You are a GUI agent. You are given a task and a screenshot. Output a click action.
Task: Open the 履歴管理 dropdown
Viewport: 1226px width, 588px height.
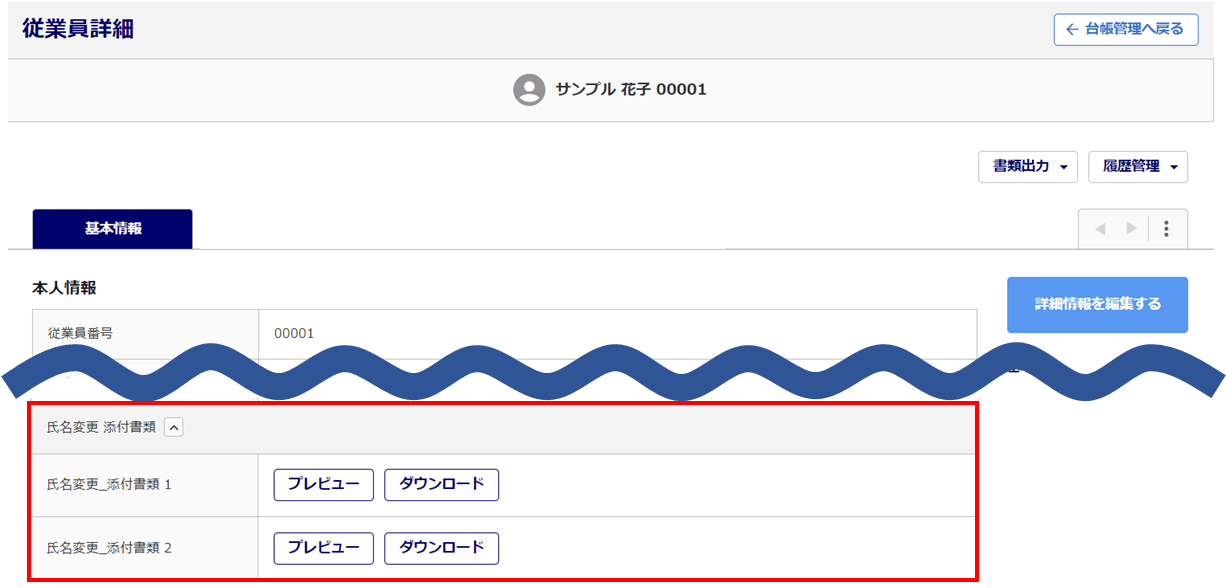(x=1138, y=167)
